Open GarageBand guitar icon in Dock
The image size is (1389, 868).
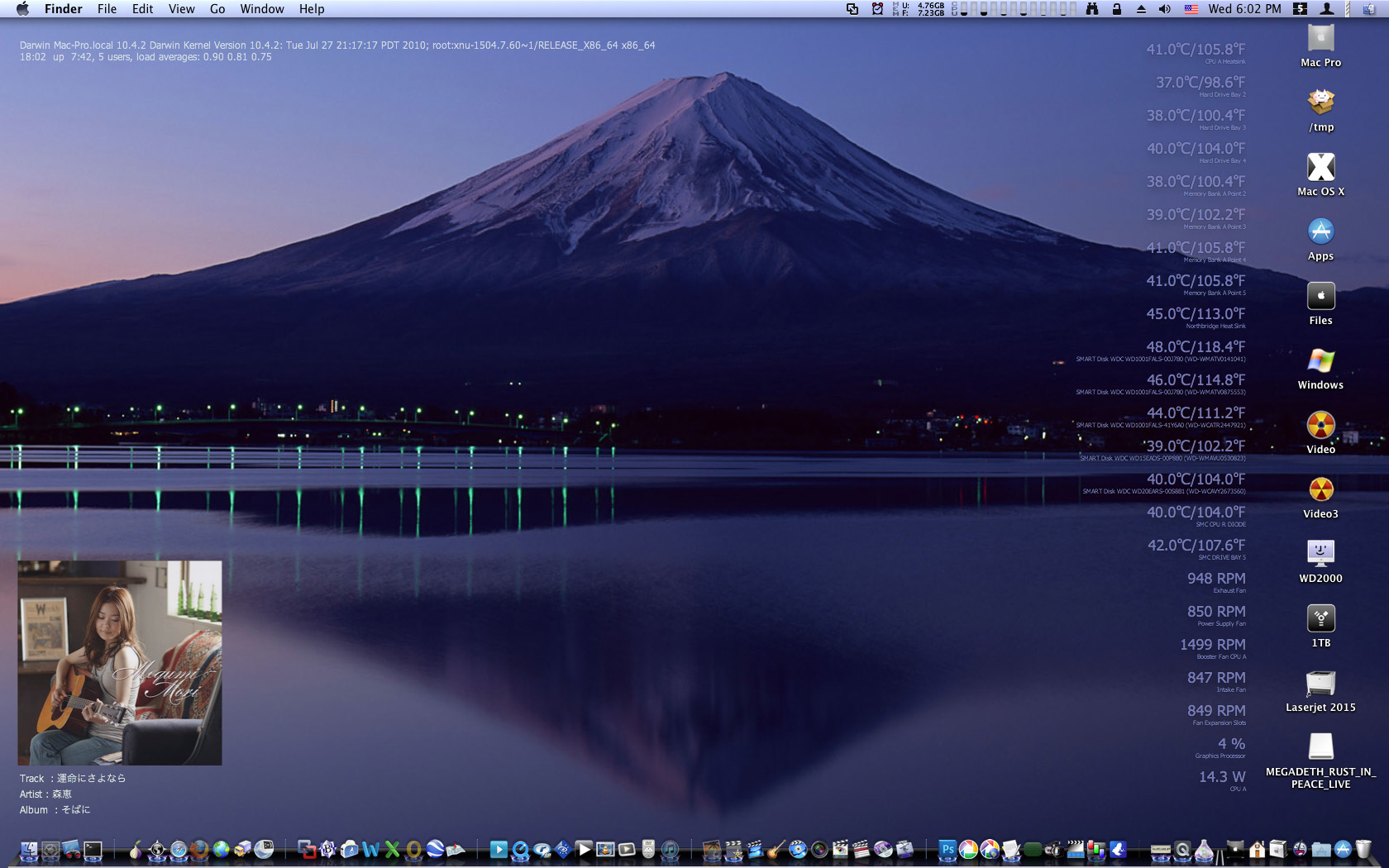[x=776, y=849]
